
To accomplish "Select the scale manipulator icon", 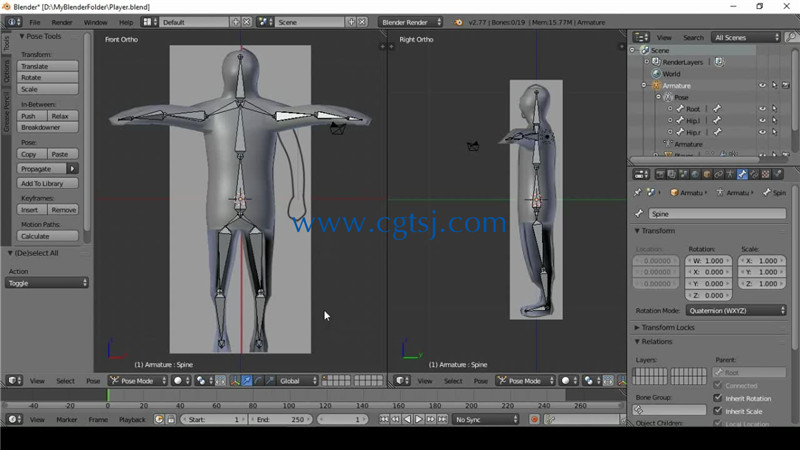I will [270, 381].
